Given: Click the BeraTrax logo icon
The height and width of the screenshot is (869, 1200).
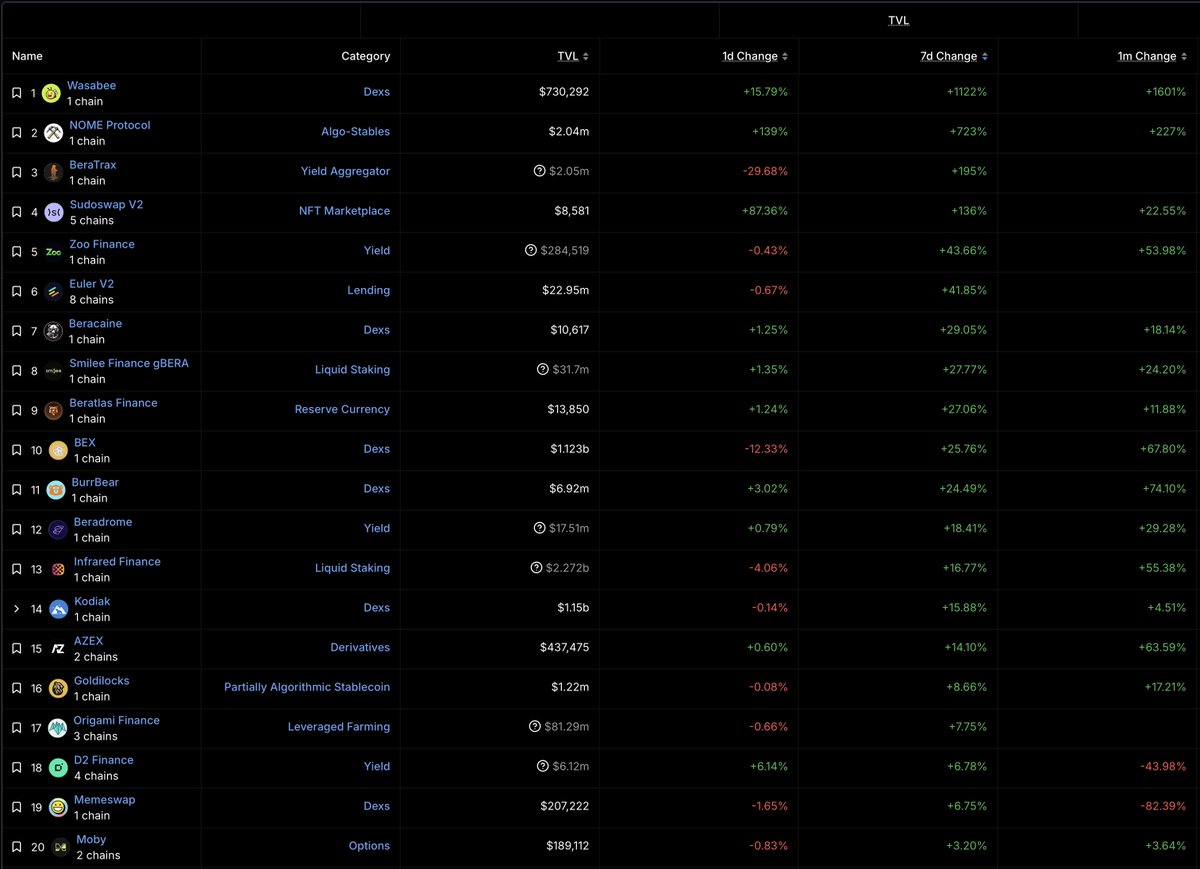Looking at the screenshot, I should tap(53, 172).
